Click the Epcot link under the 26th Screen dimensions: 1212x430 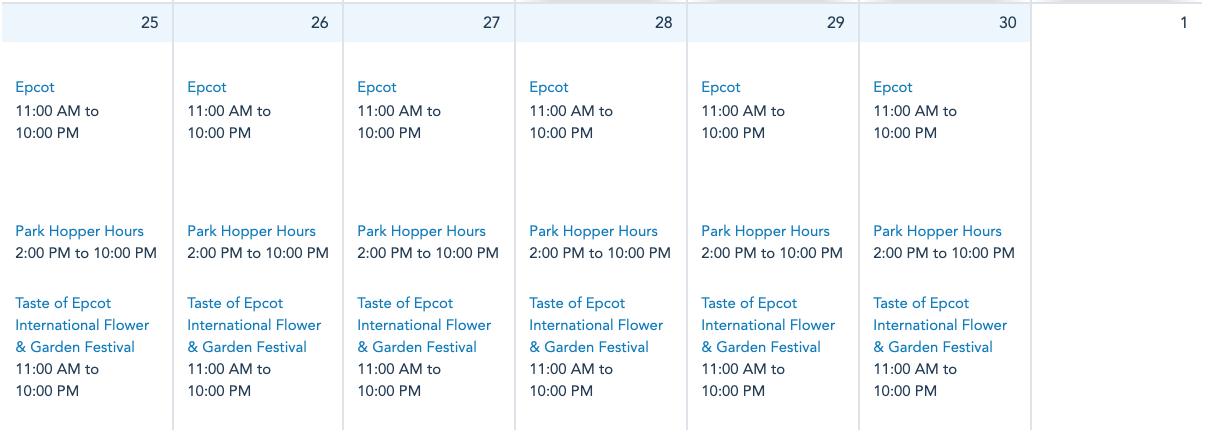(207, 87)
